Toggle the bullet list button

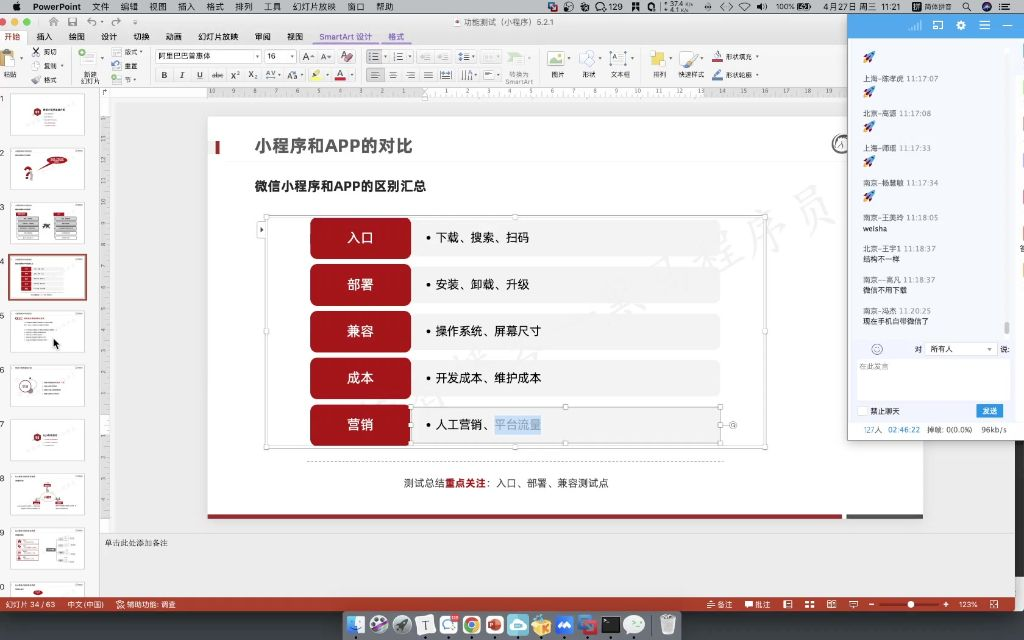(x=374, y=57)
